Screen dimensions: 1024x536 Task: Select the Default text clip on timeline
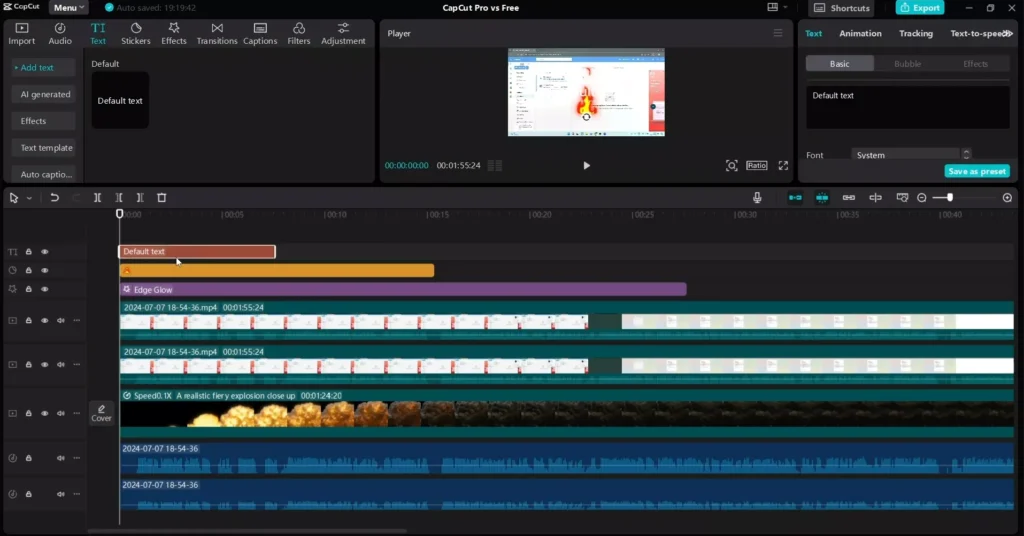[x=197, y=251]
